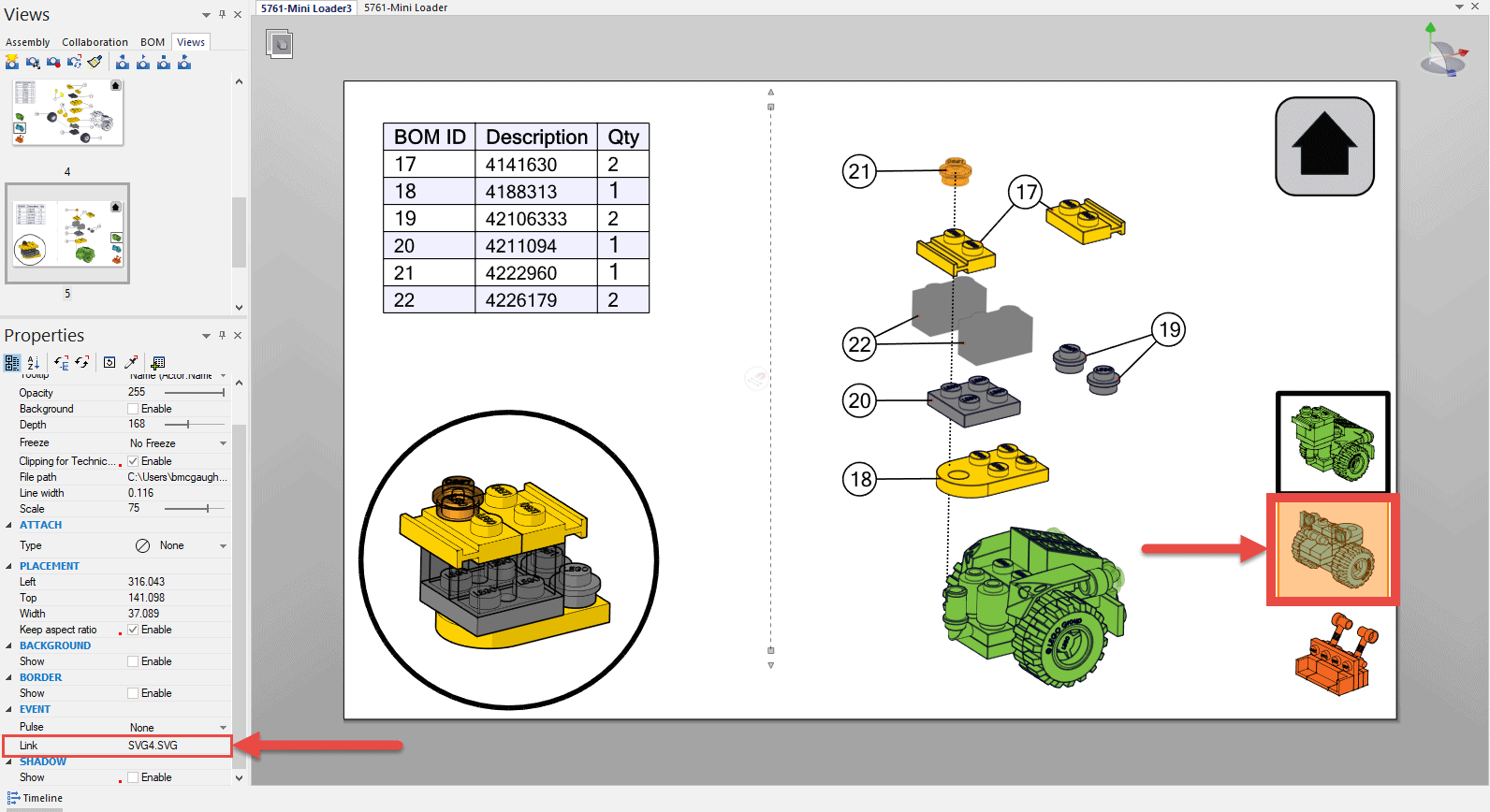The height and width of the screenshot is (812, 1490).
Task: Adjust the Depth slider
Action: (x=195, y=425)
